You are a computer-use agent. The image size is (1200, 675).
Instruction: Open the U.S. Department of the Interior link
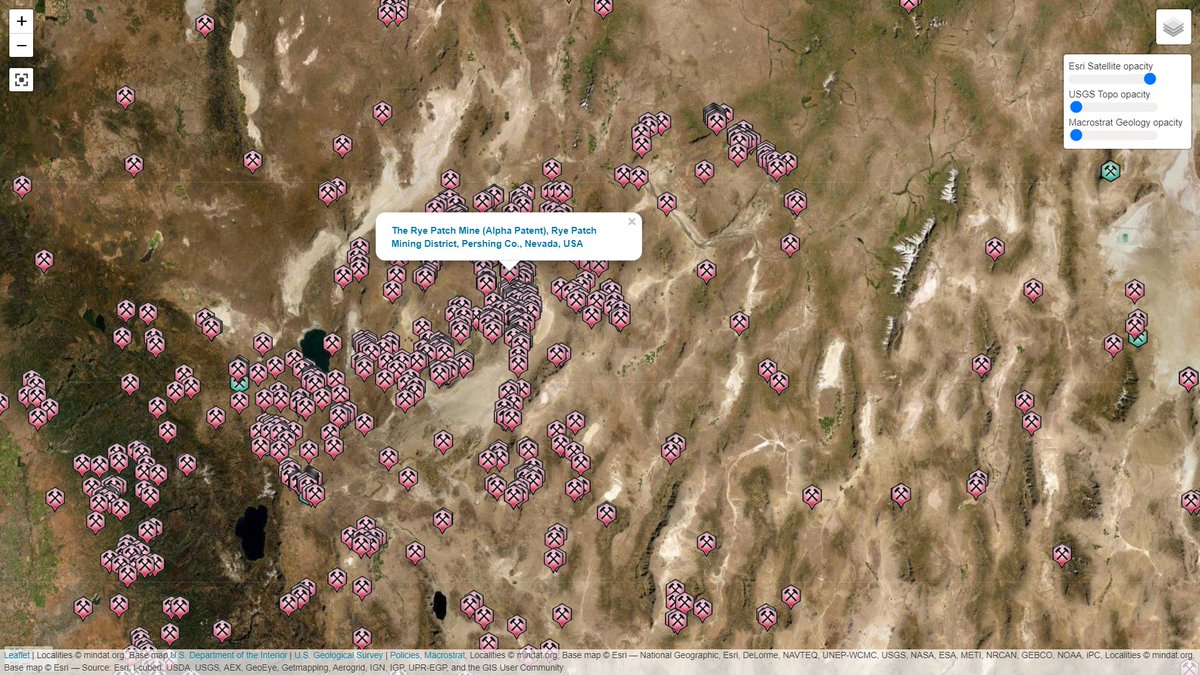click(230, 656)
